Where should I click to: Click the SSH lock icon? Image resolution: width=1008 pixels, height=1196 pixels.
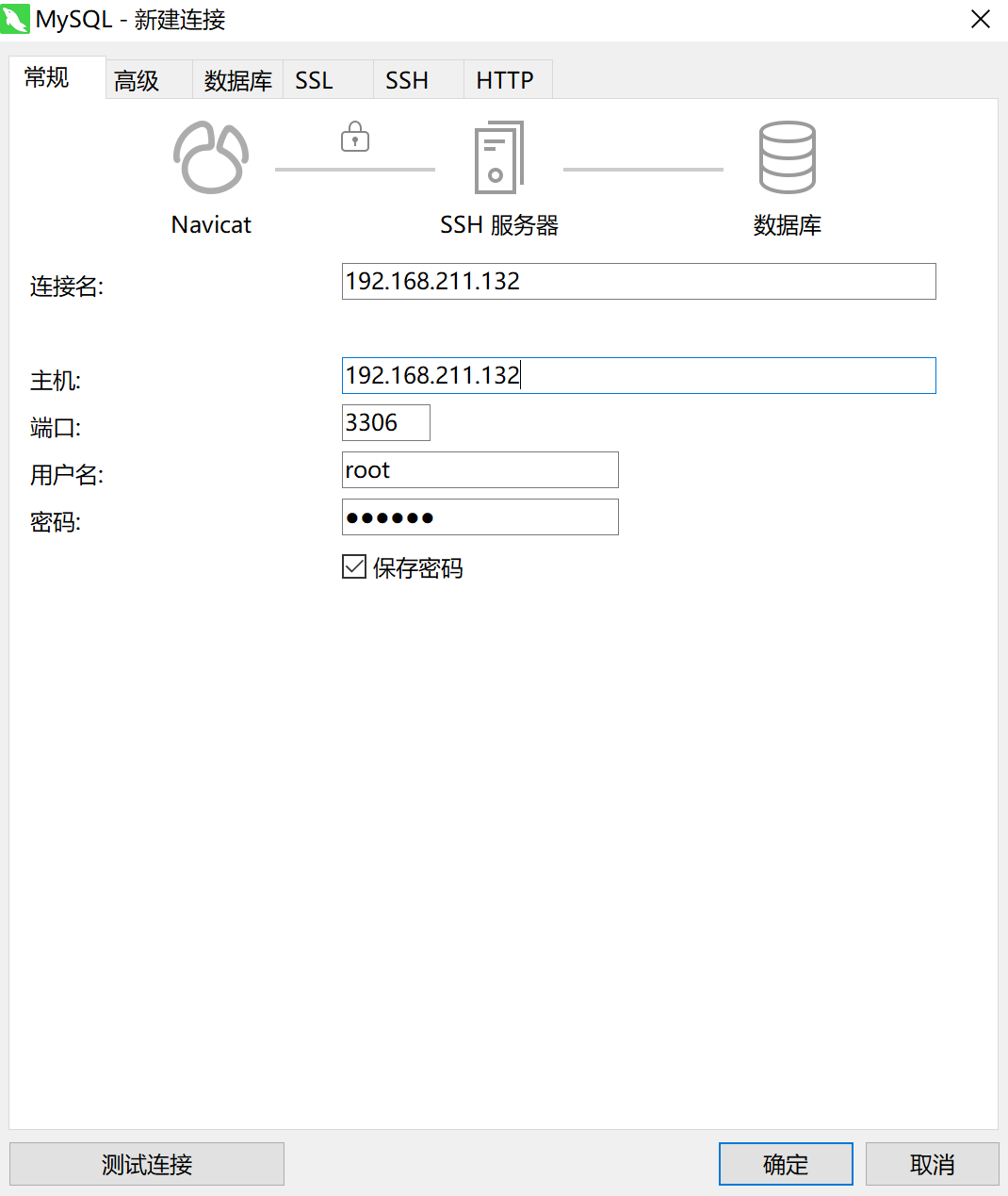[x=355, y=137]
